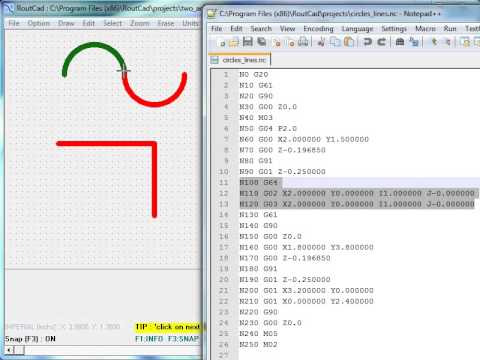The height and width of the screenshot is (360, 480).
Task: Cut selection using the scissors icon
Action: pos(321,42)
